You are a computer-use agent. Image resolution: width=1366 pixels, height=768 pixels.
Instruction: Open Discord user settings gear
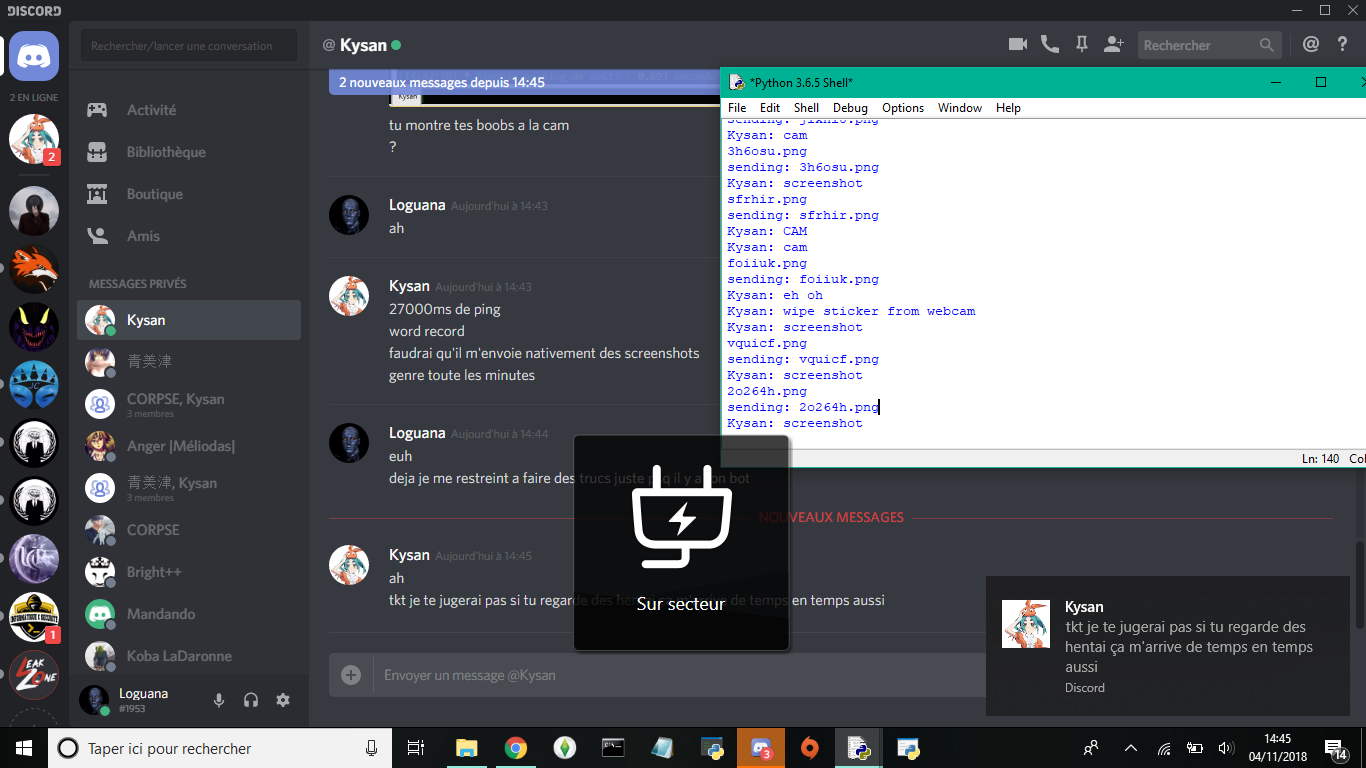[283, 700]
